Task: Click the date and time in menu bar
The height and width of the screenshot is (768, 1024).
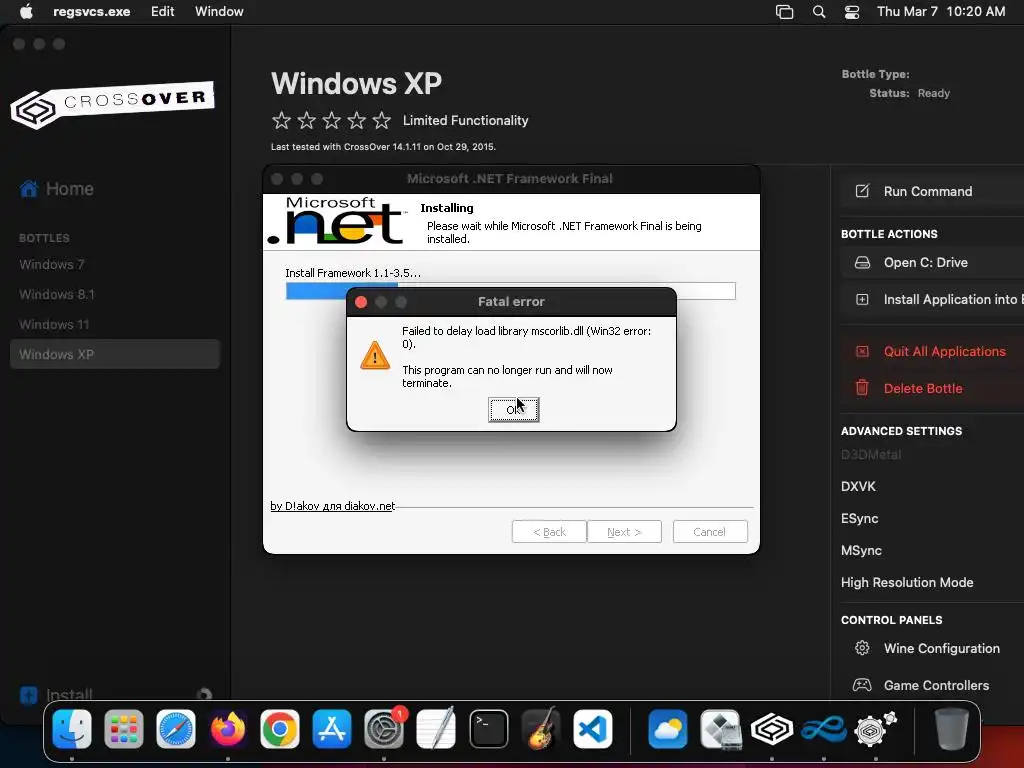Action: tap(941, 12)
